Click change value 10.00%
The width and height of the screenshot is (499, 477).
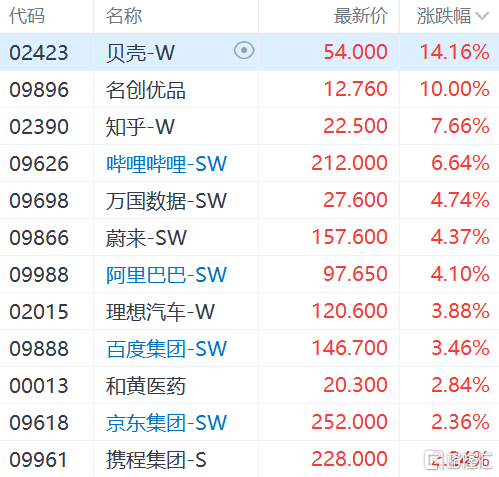455,89
